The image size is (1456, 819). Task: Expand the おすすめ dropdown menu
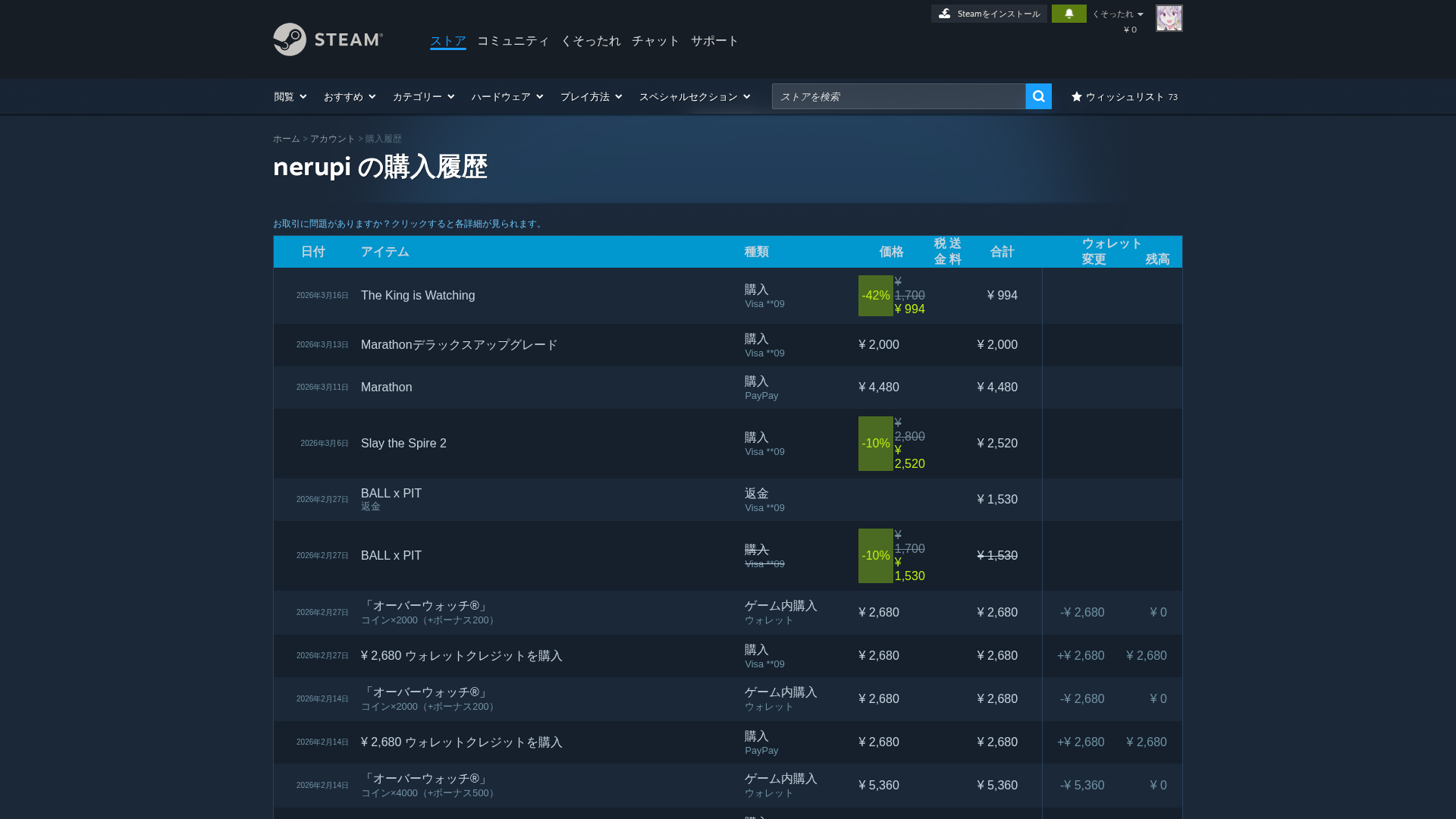[x=350, y=96]
